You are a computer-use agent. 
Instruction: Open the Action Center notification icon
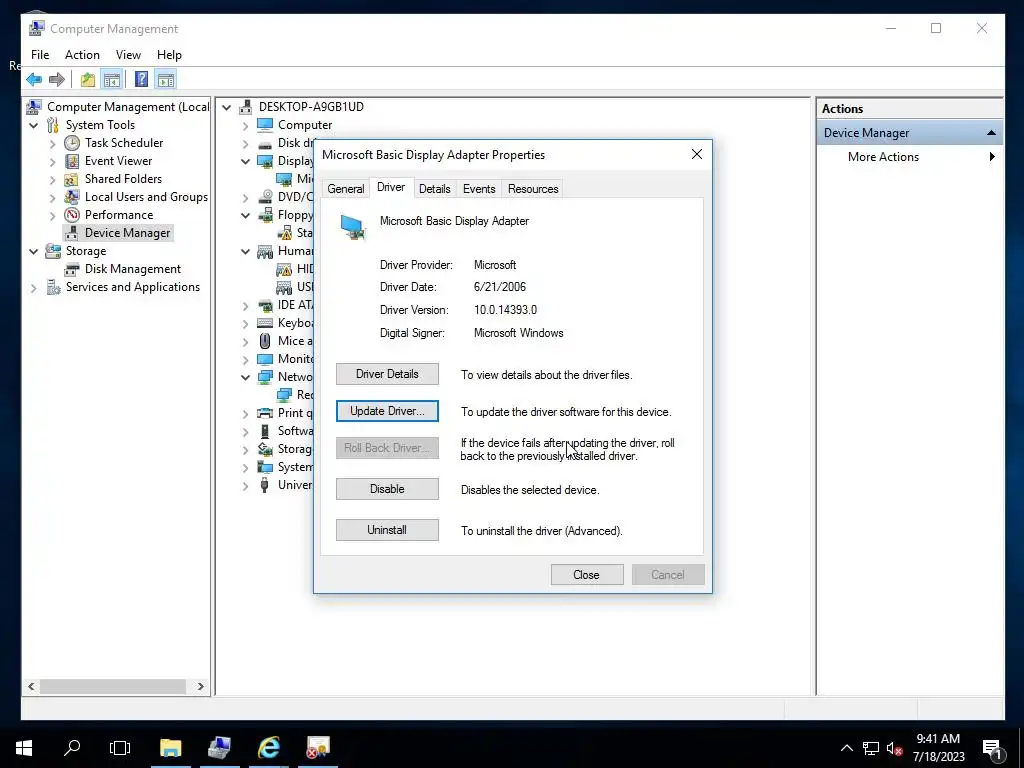point(993,748)
